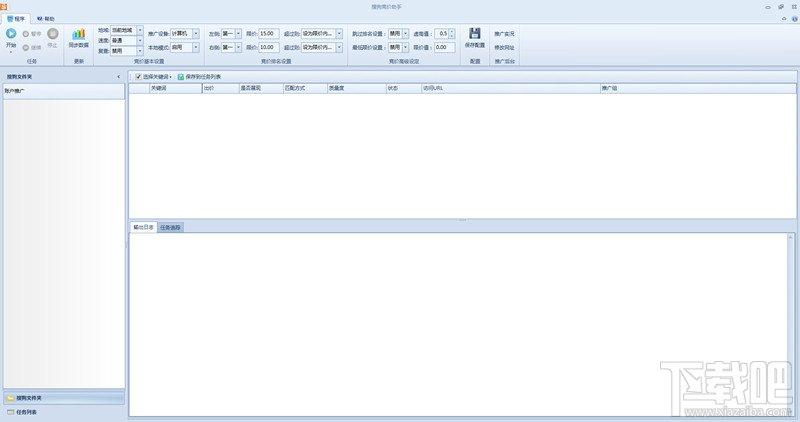This screenshot has width=800, height=422.
Task: Click the 出价 column header
Action: click(x=220, y=88)
